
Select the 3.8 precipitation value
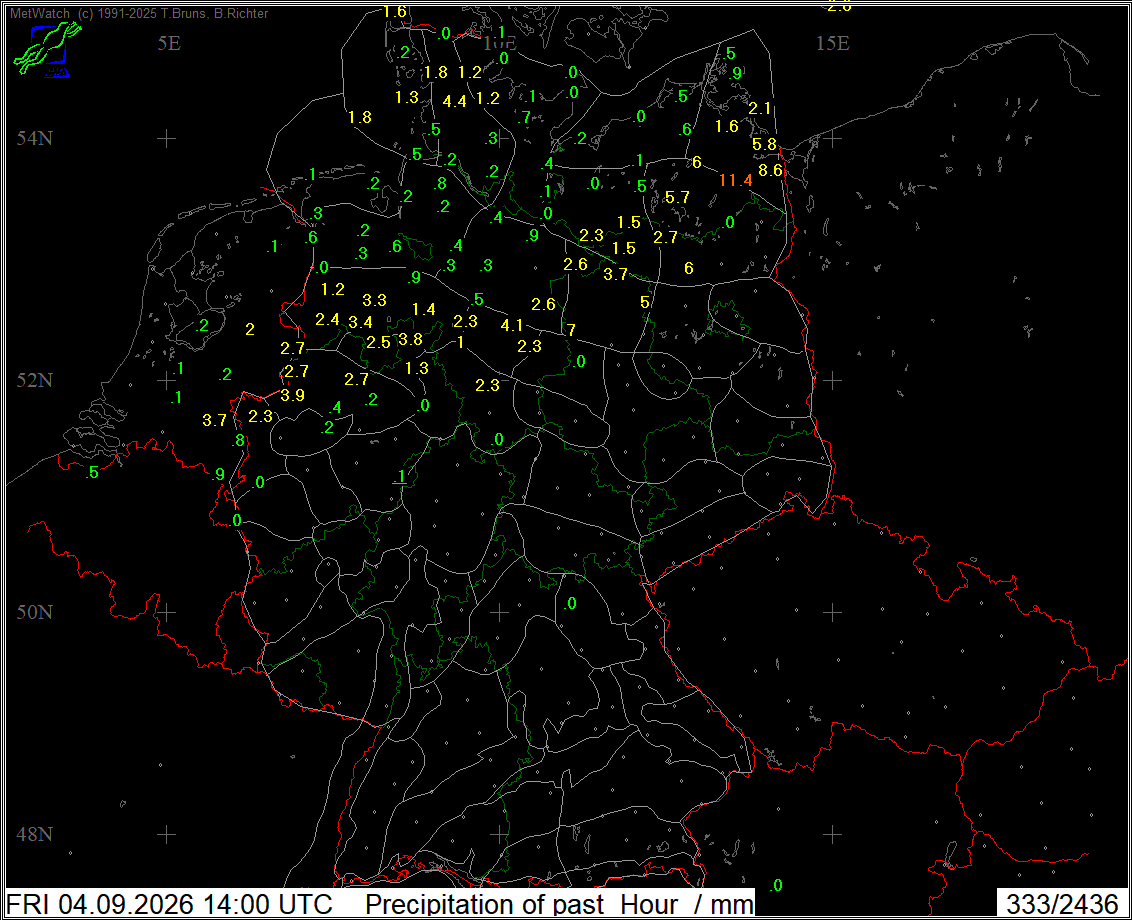click(410, 339)
